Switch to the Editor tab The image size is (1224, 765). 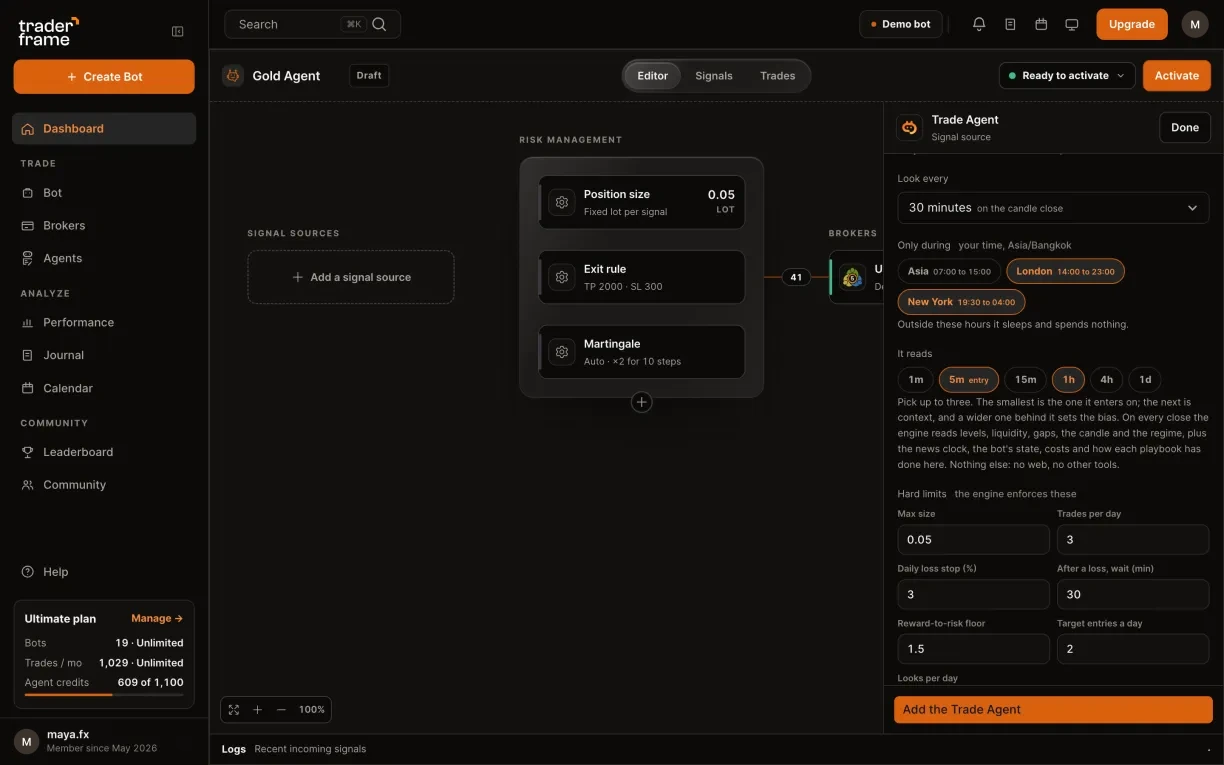(x=653, y=76)
